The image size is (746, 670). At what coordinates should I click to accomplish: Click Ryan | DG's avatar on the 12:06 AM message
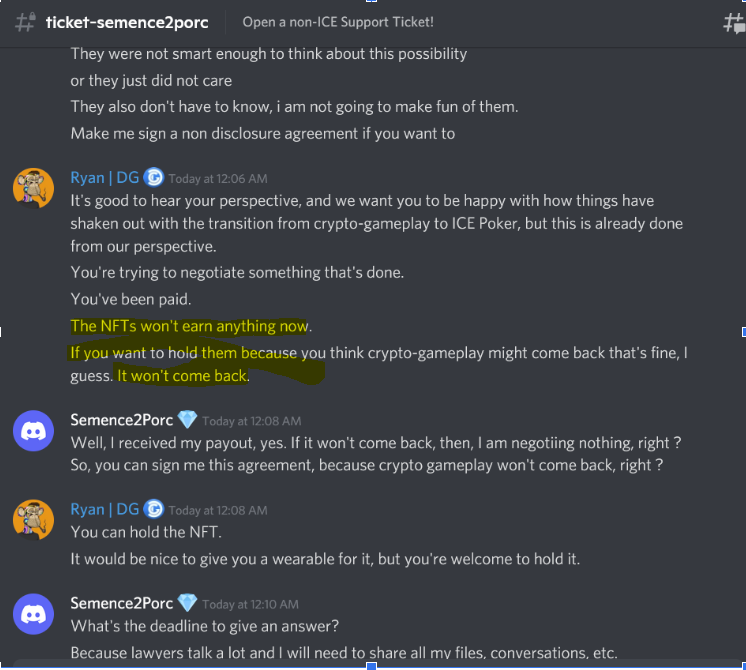[x=33, y=188]
